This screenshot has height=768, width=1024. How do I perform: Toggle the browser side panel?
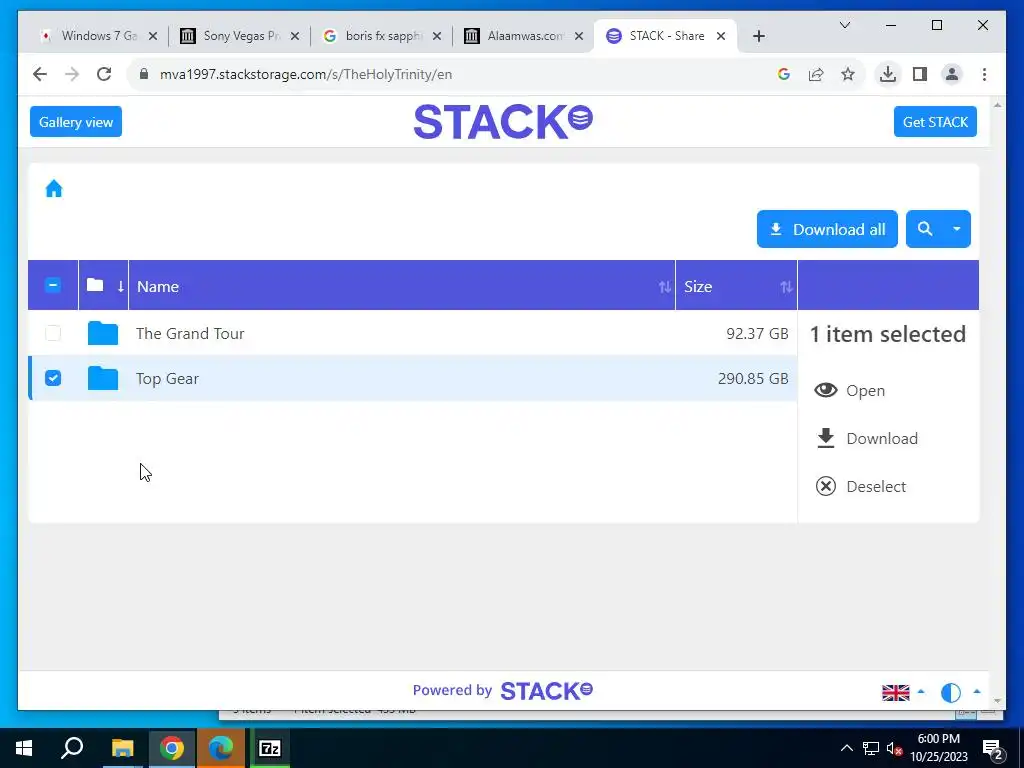coord(920,74)
